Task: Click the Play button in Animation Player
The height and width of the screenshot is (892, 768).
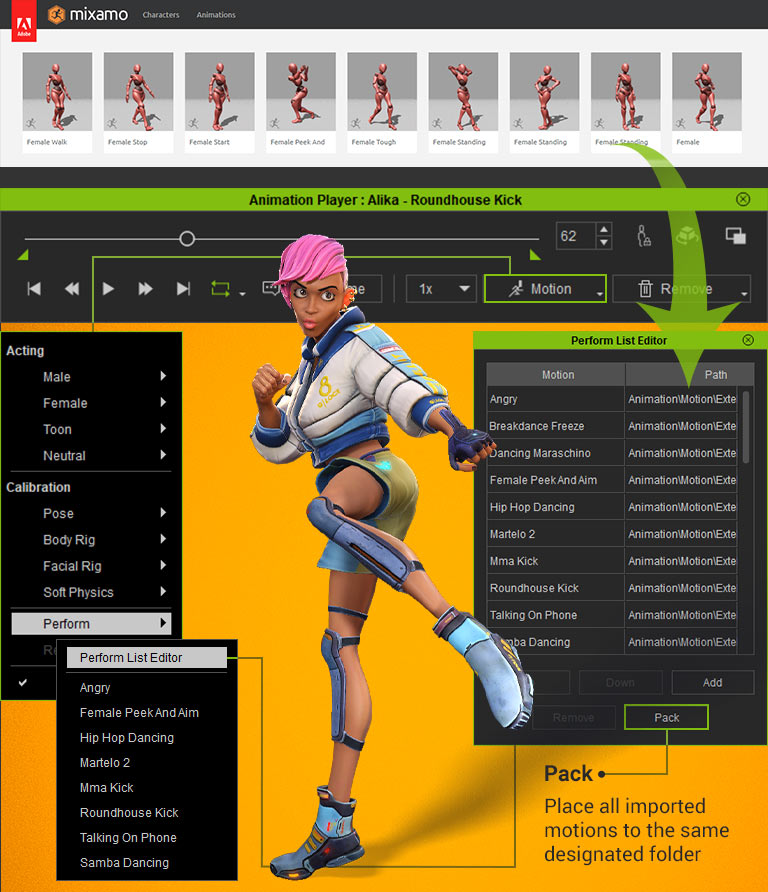Action: click(108, 289)
